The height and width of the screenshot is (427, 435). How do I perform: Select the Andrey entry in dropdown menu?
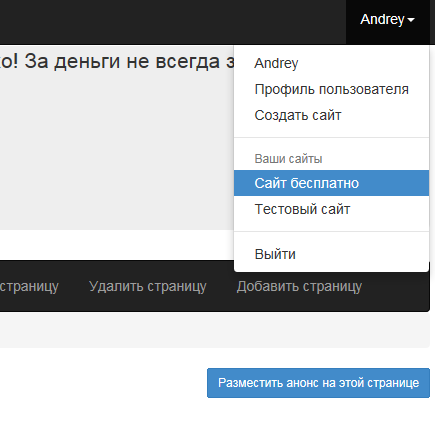pyautogui.click(x=331, y=63)
